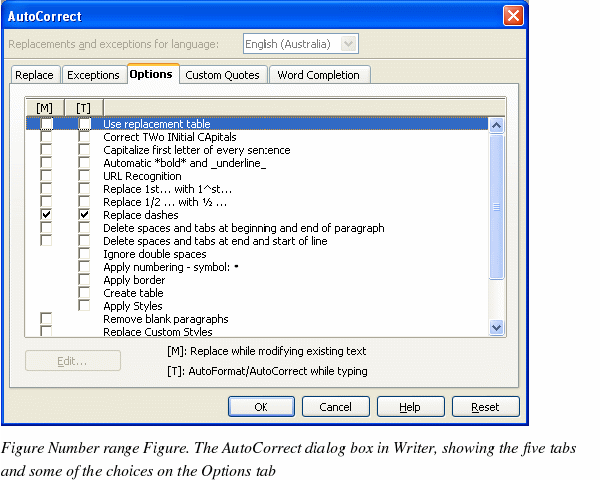This screenshot has width=601, height=481.
Task: Select the Word Completion tab
Action: pos(320,75)
